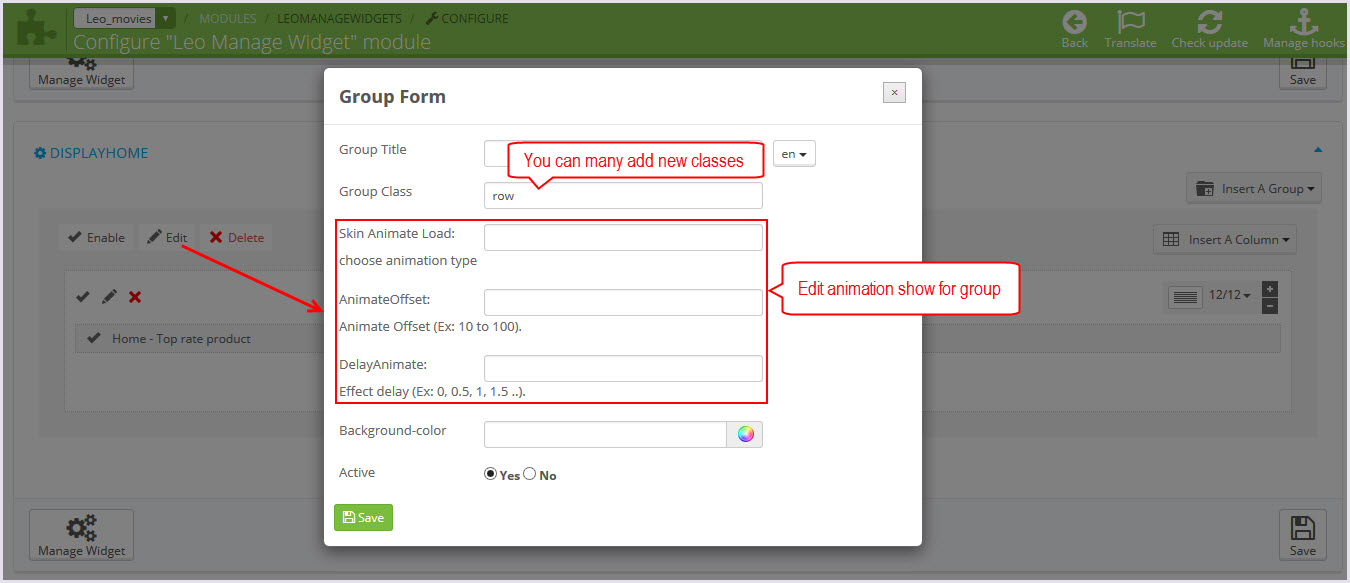Collapse the DISPLAYHOME panel with arrow

tap(1318, 150)
